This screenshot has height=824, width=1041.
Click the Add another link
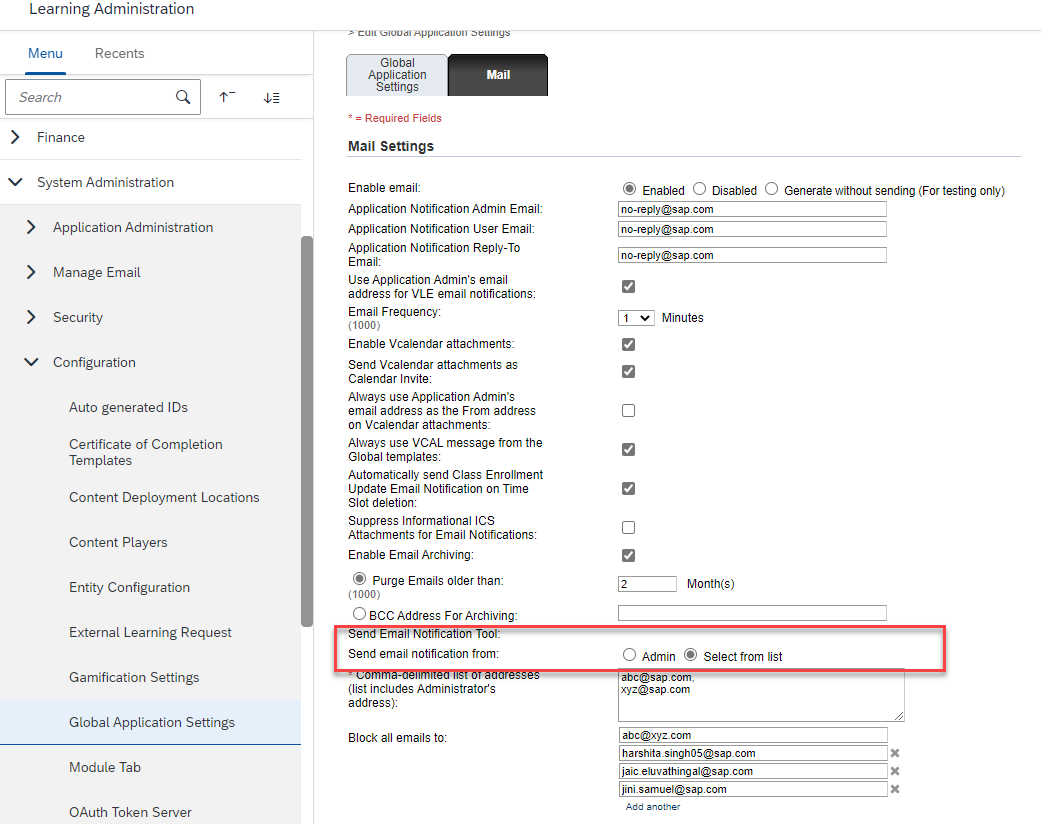(x=652, y=806)
